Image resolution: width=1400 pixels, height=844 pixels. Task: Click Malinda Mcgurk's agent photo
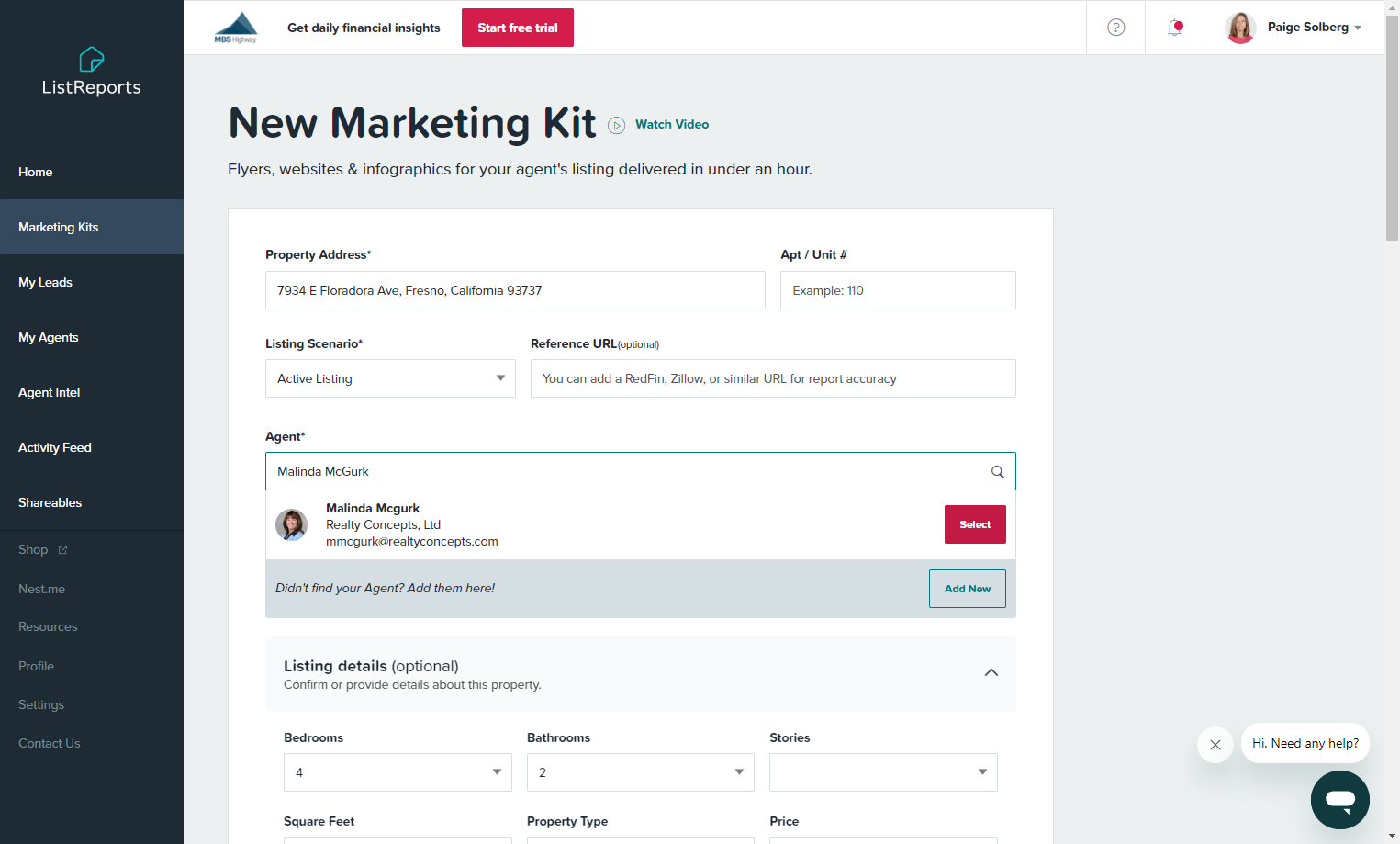pyautogui.click(x=292, y=524)
